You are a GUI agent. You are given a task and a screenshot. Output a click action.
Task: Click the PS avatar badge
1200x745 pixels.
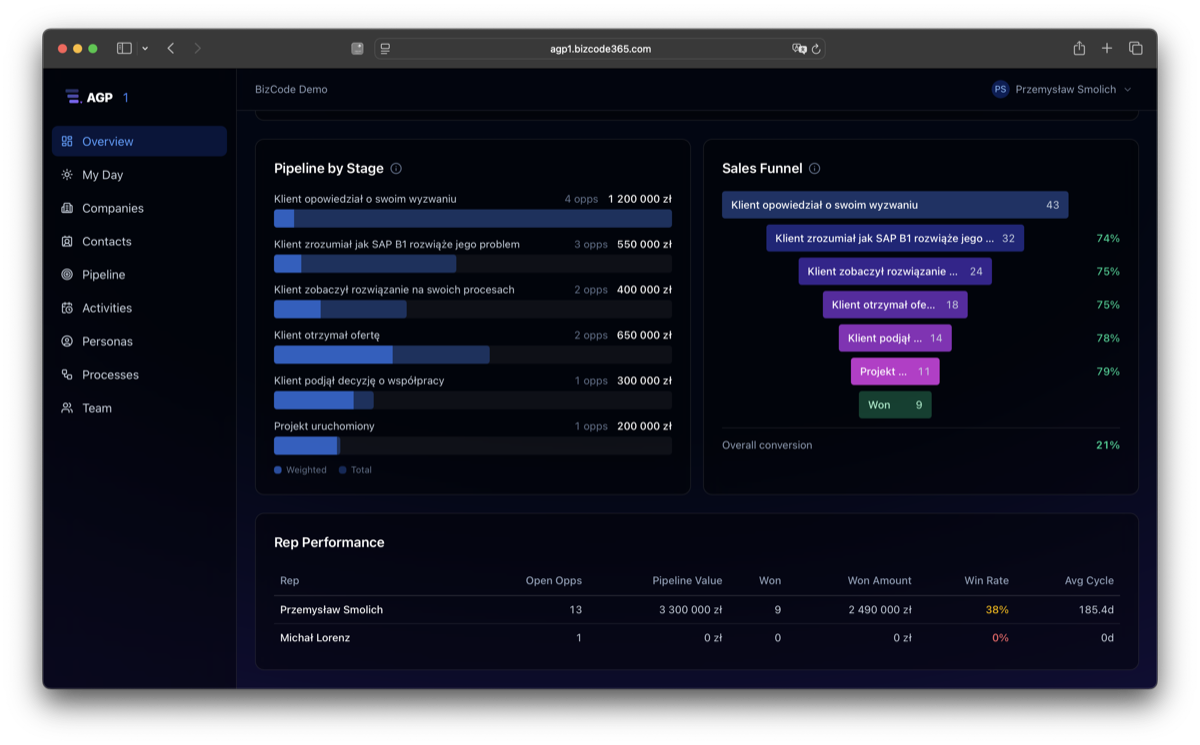[x=1000, y=89]
